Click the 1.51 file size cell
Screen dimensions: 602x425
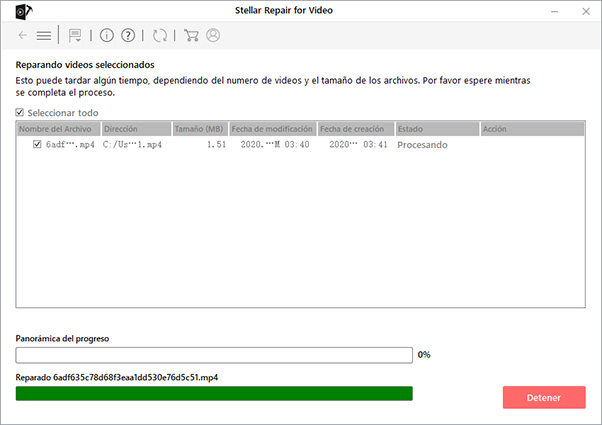(x=217, y=145)
